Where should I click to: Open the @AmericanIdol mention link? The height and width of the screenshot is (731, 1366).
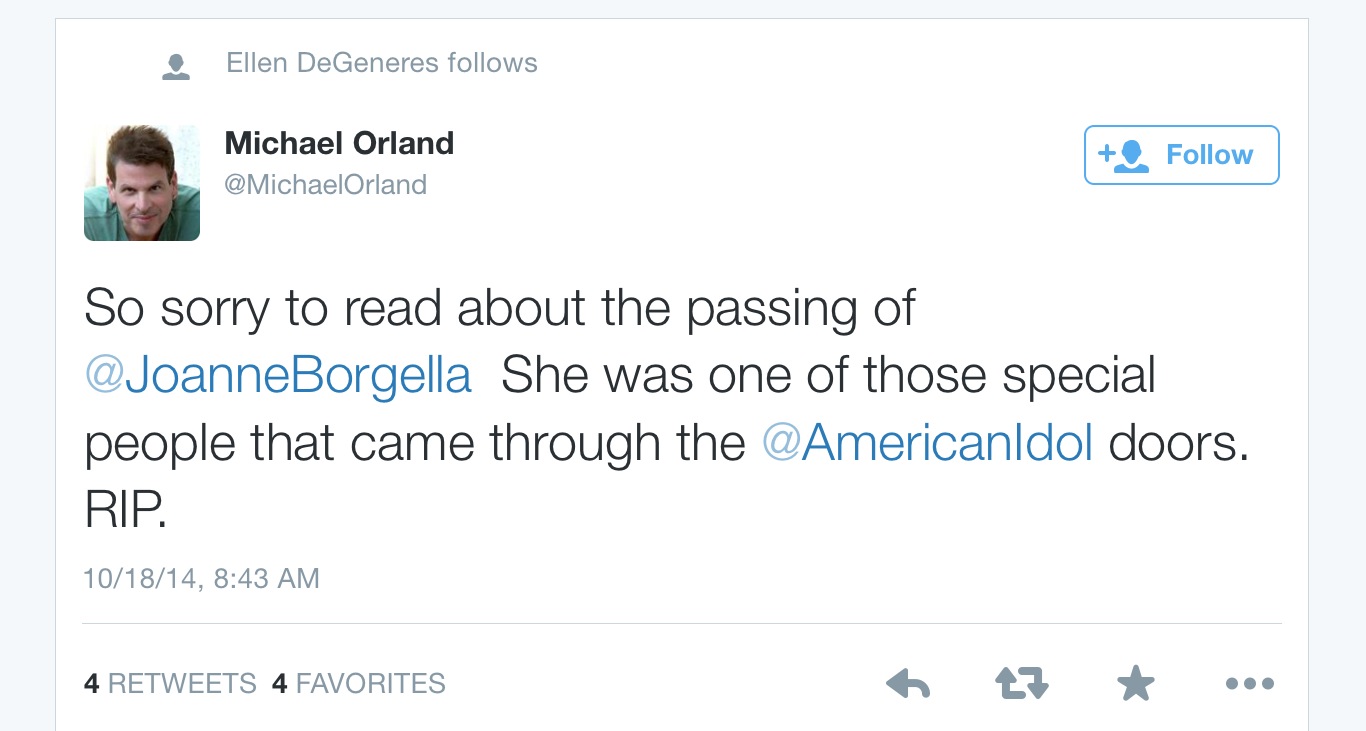(x=927, y=443)
